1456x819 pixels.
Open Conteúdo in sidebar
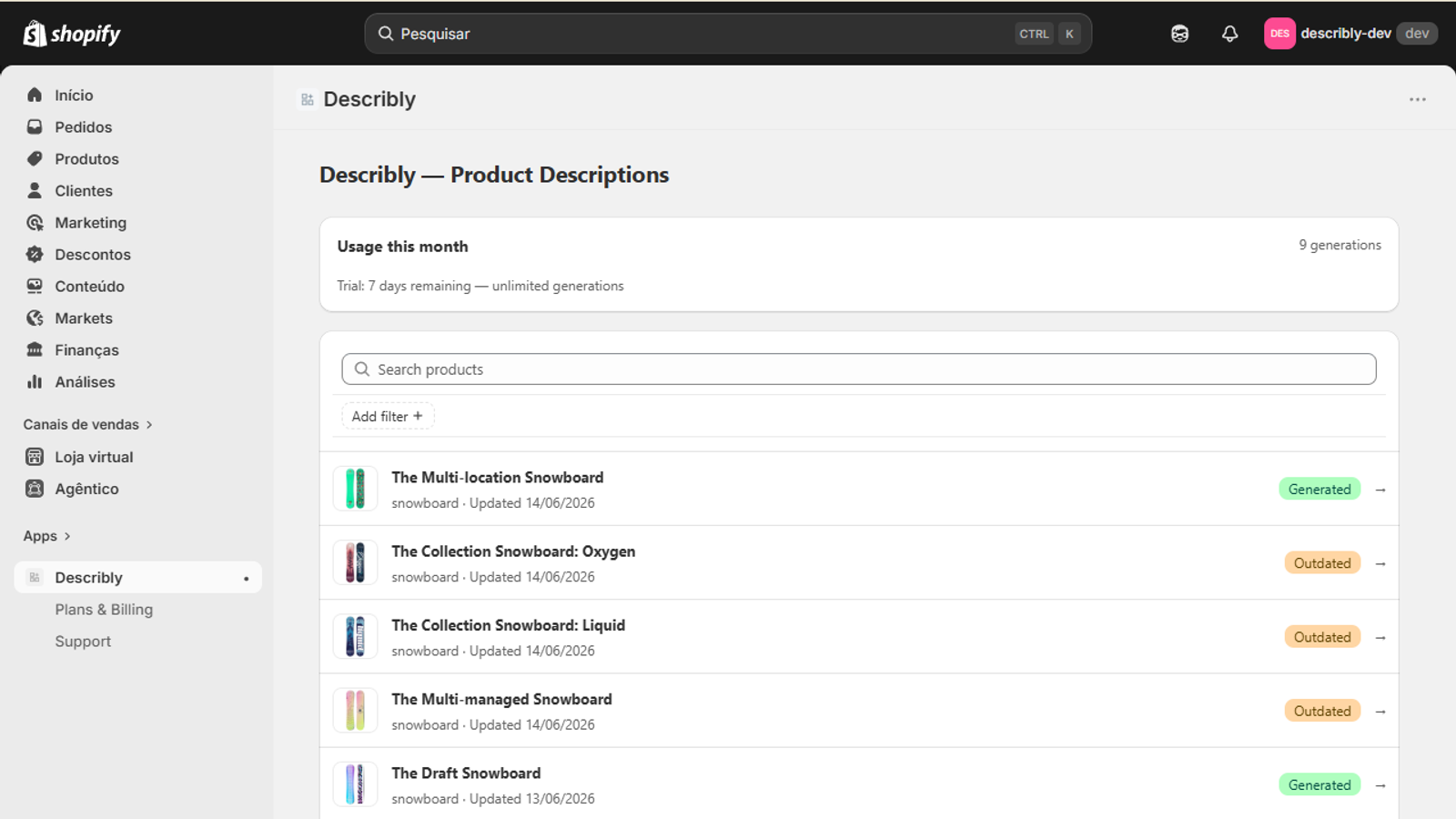pyautogui.click(x=137, y=286)
